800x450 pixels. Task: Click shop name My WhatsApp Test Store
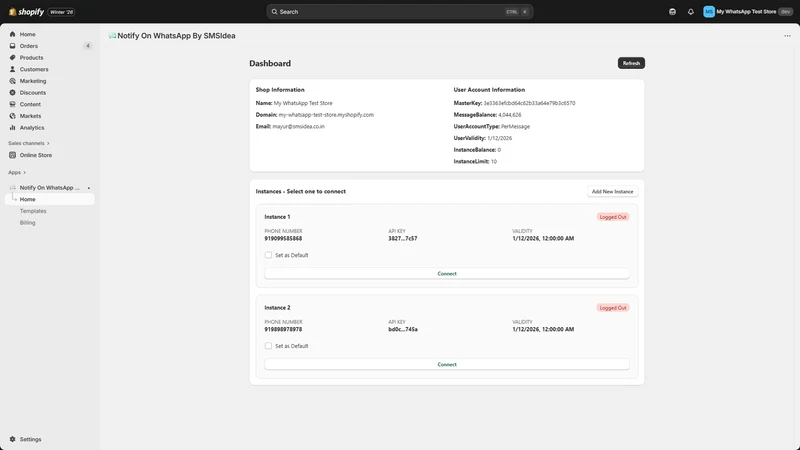[x=303, y=103]
